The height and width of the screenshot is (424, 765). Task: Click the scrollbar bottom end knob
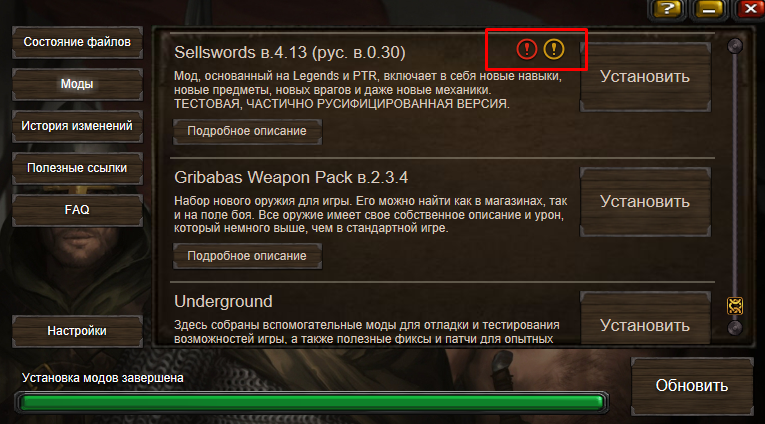click(735, 327)
